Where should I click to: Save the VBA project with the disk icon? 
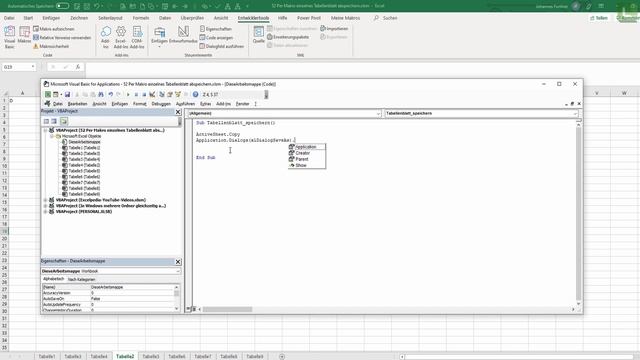pyautogui.click(x=67, y=94)
